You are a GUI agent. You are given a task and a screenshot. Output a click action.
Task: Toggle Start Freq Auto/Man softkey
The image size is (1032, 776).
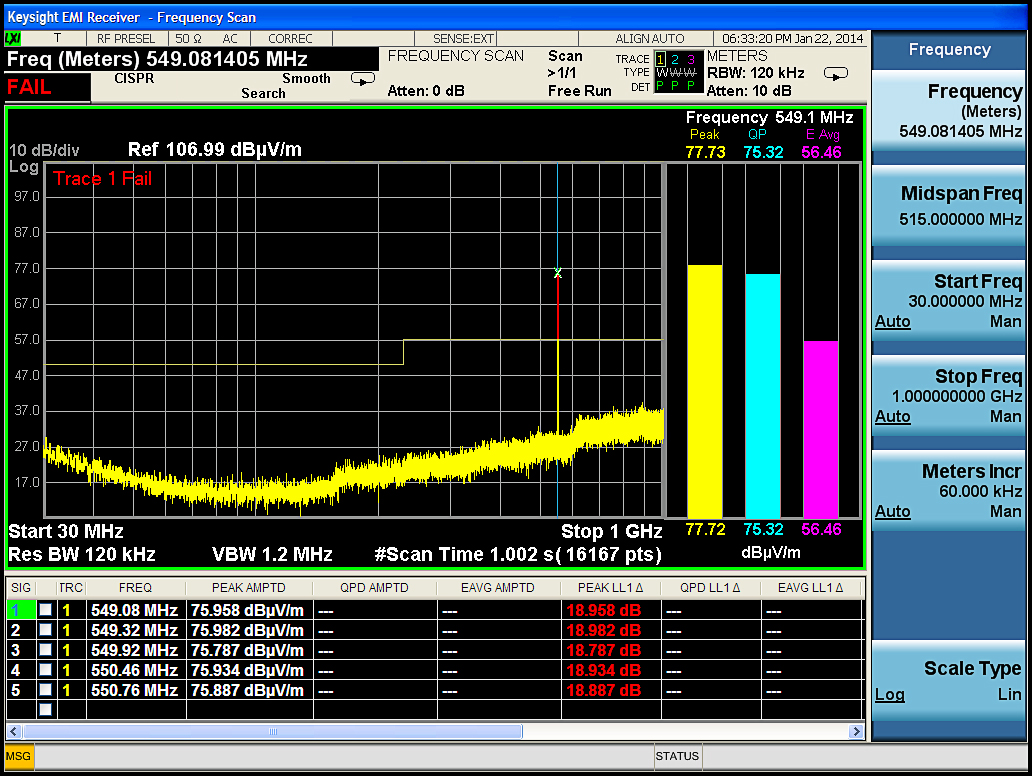tap(948, 302)
